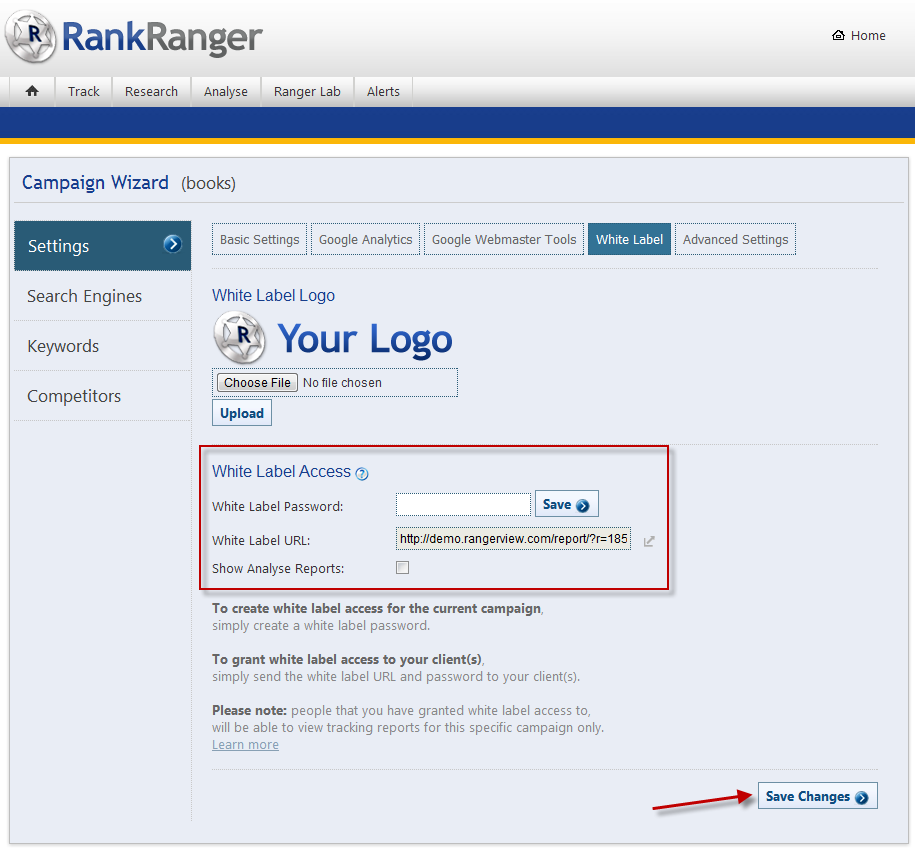The height and width of the screenshot is (852, 915).
Task: Click Save button beside password field
Action: tap(567, 504)
